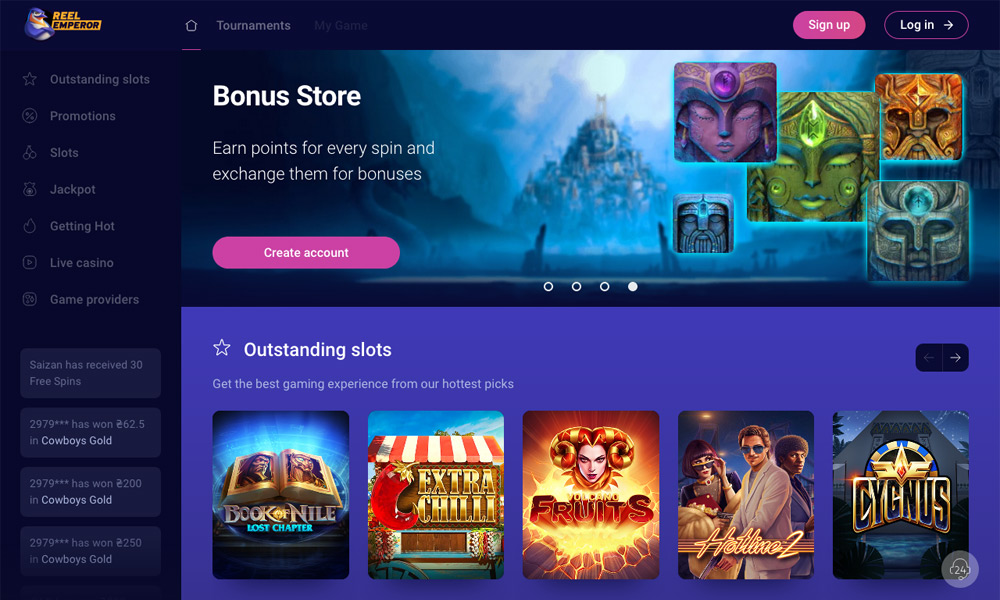The image size is (1000, 600).
Task: Click the home icon in top navigation
Action: point(191,26)
